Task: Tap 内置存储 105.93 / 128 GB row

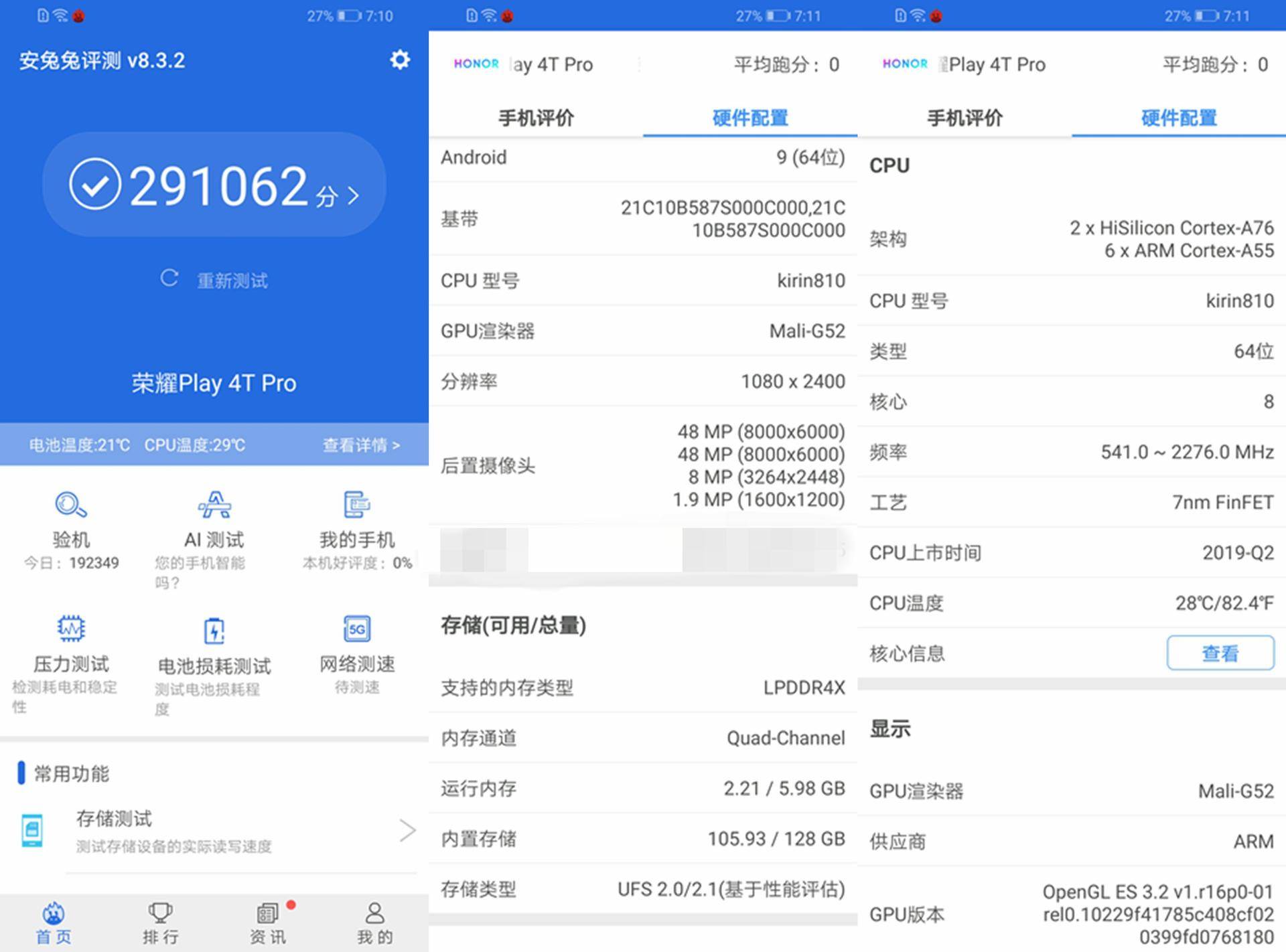Action: pyautogui.click(x=643, y=838)
